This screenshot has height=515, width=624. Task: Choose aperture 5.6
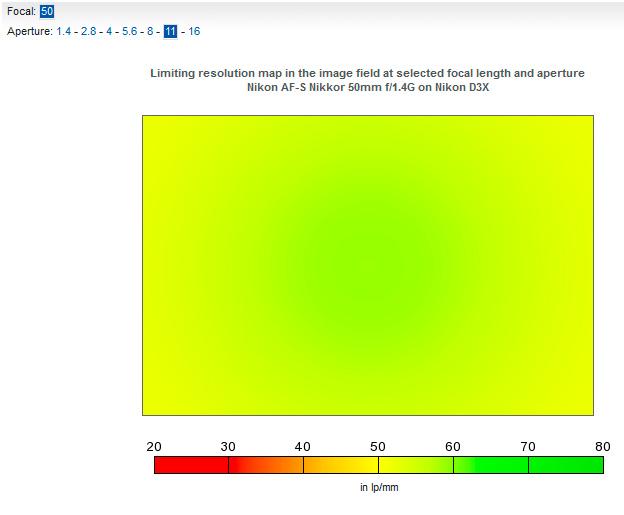coord(129,31)
